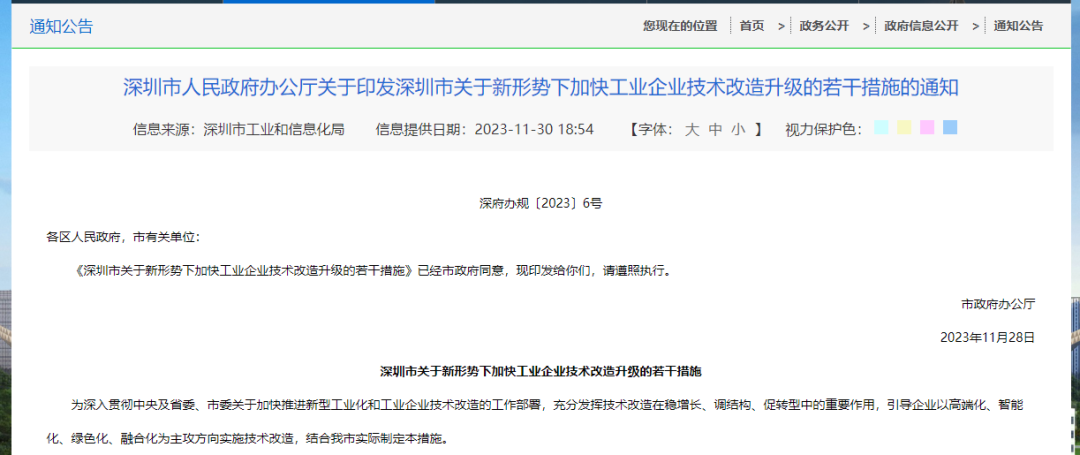Select the yellow eye-protection color

[x=904, y=127]
